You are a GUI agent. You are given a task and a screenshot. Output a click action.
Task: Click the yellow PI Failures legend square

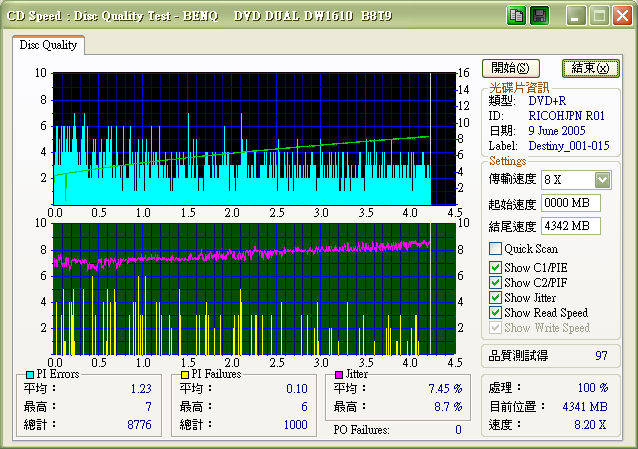pos(185,375)
